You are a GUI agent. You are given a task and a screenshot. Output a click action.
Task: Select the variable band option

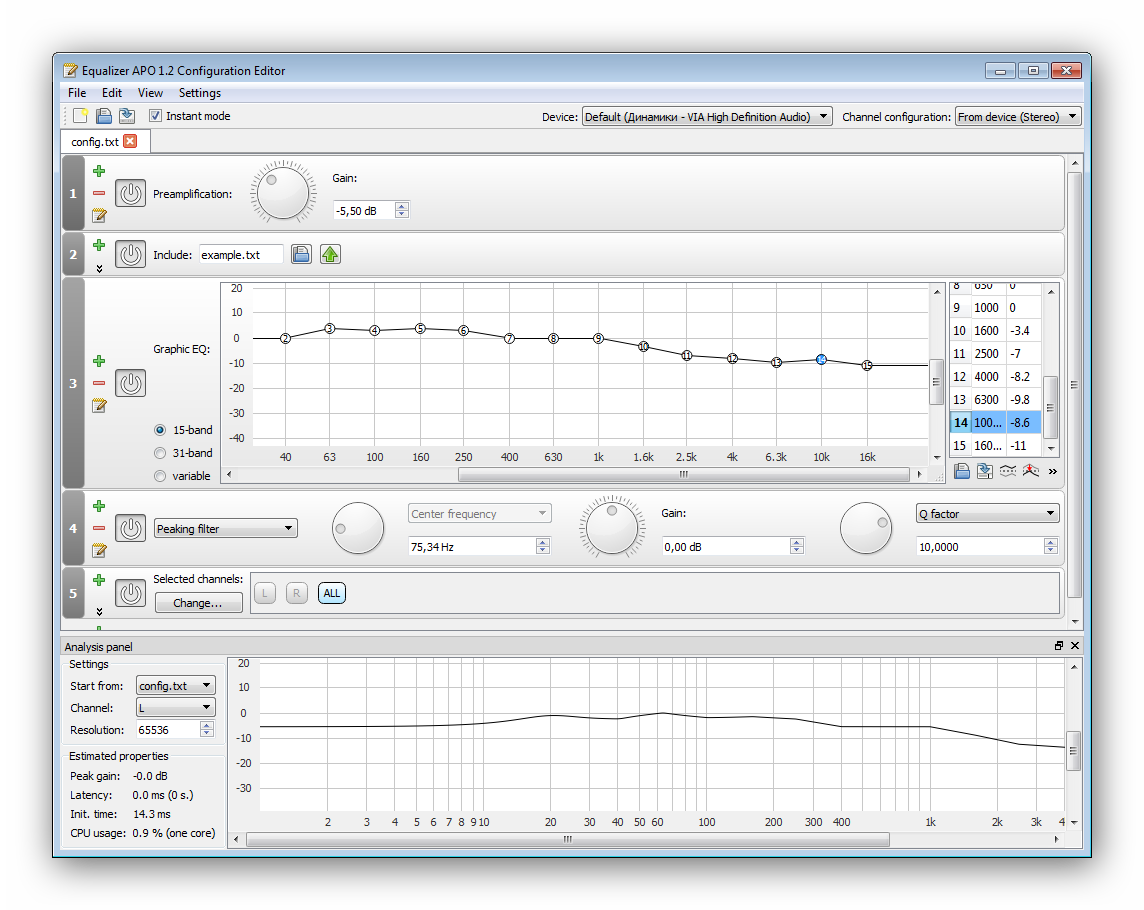point(160,476)
